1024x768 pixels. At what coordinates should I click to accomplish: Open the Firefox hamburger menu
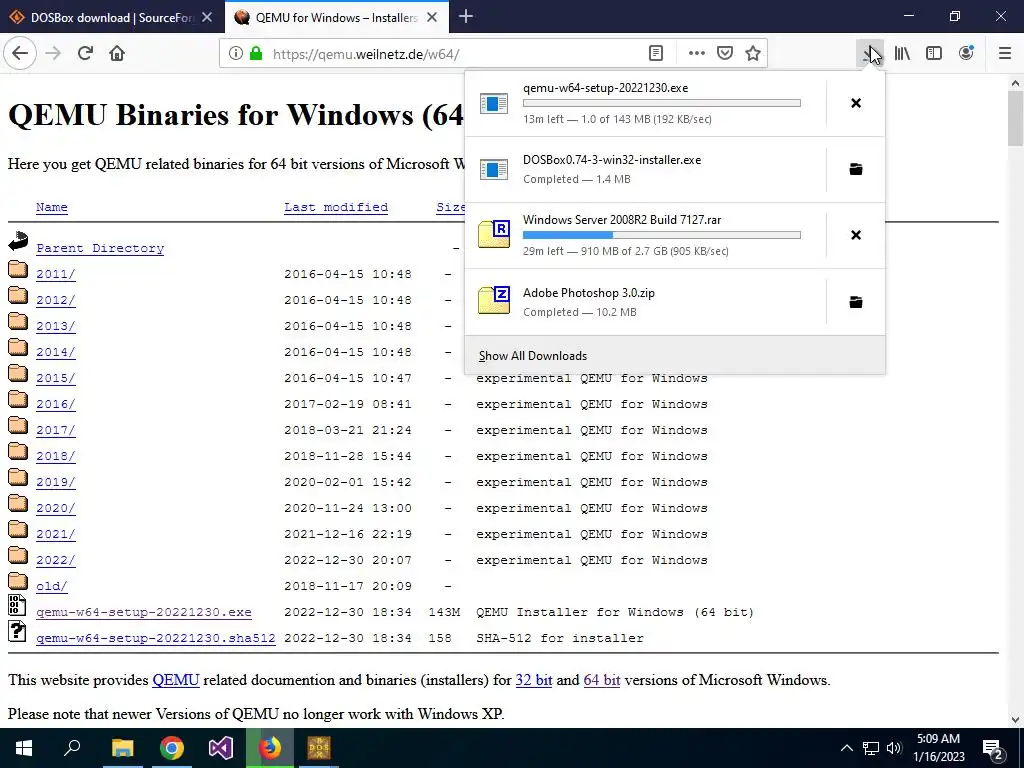coord(1005,54)
